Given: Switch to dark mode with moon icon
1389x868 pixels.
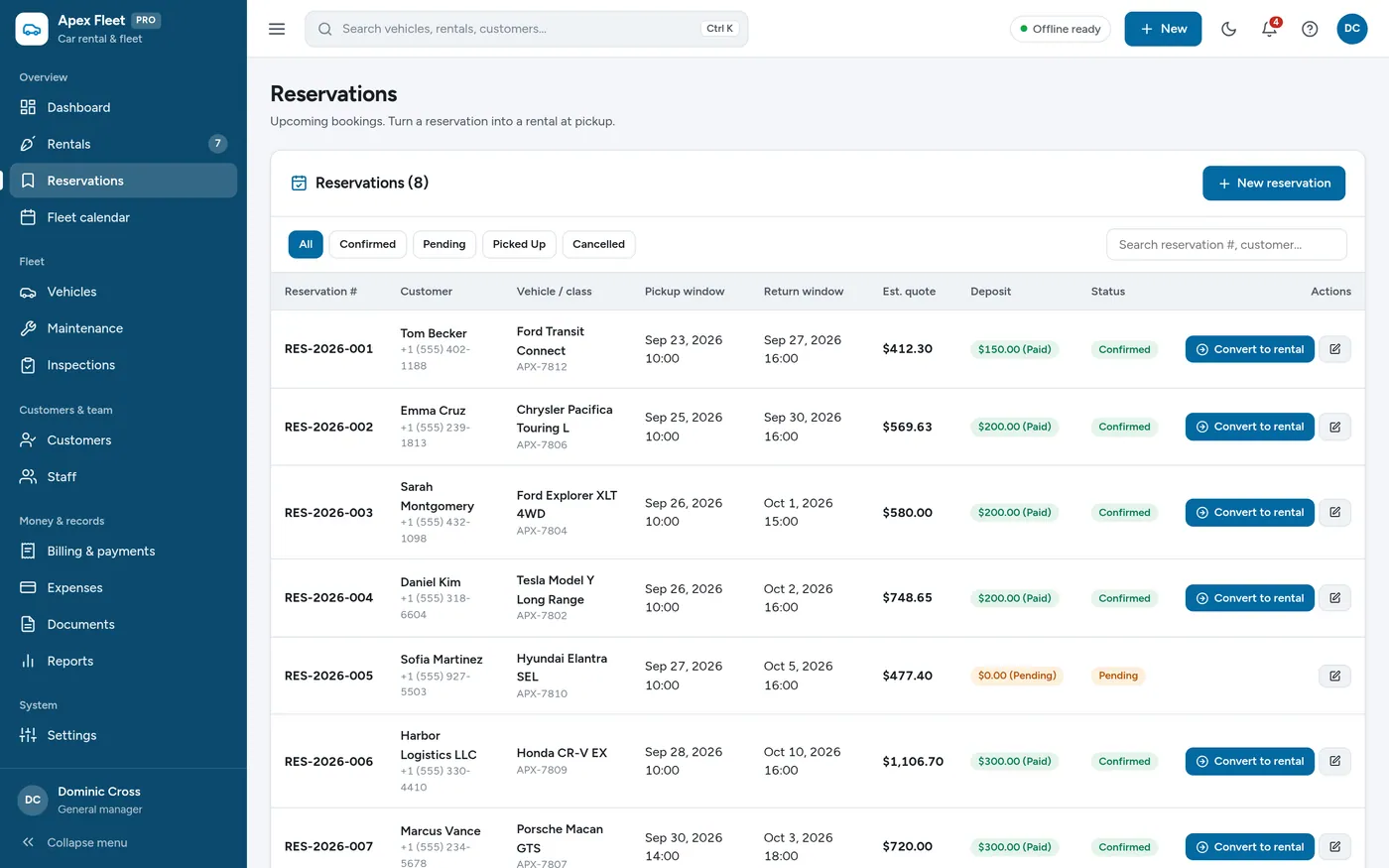Looking at the screenshot, I should click(x=1228, y=29).
